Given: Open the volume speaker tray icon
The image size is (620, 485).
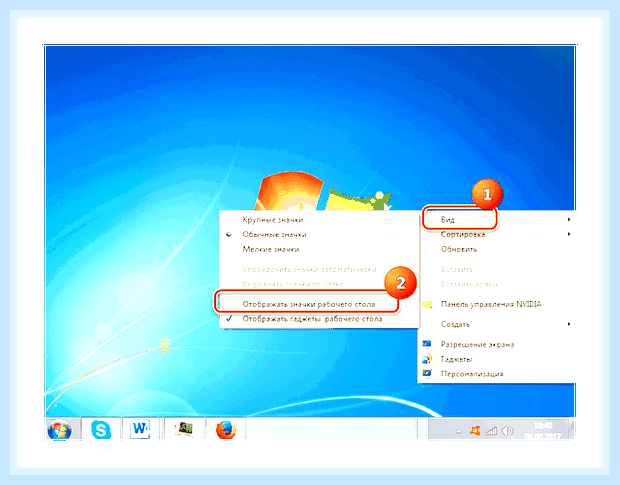Looking at the screenshot, I should [507, 430].
